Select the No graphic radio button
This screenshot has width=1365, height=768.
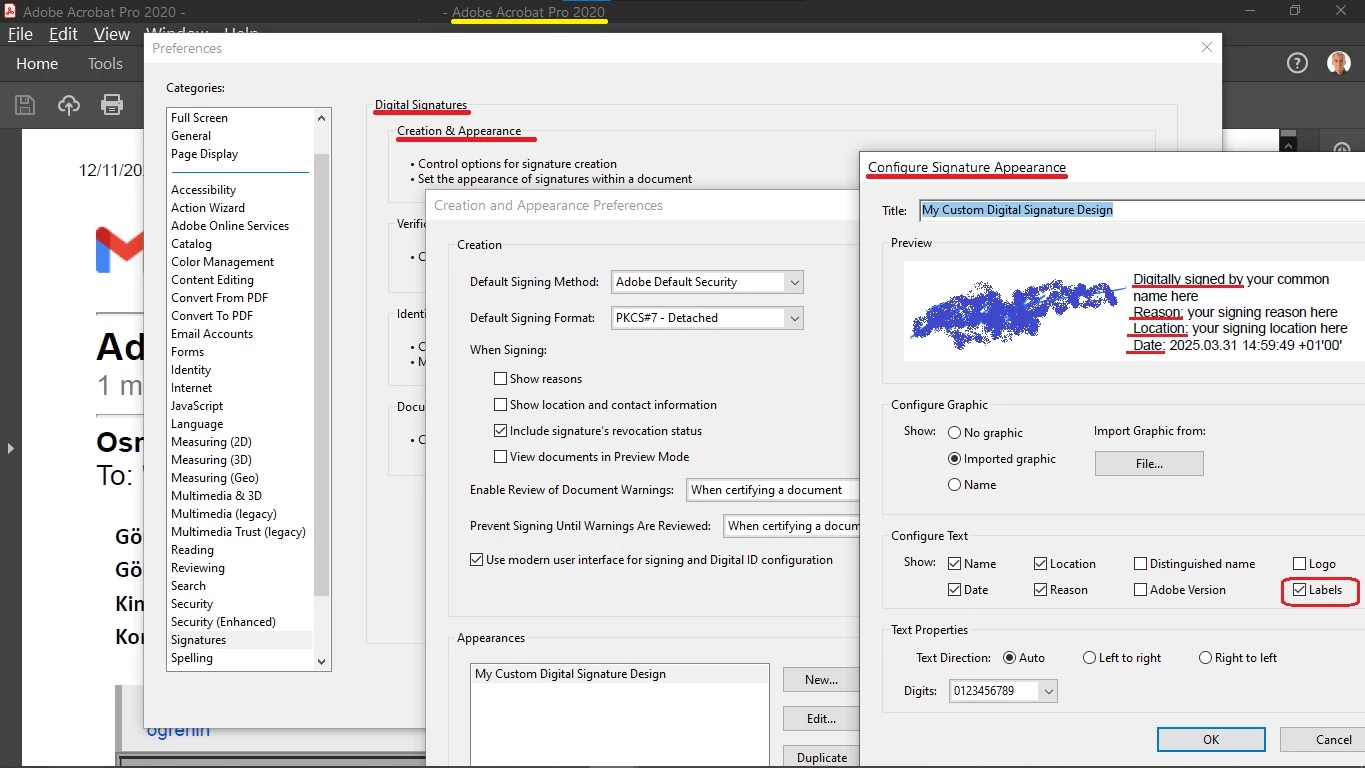tap(954, 433)
